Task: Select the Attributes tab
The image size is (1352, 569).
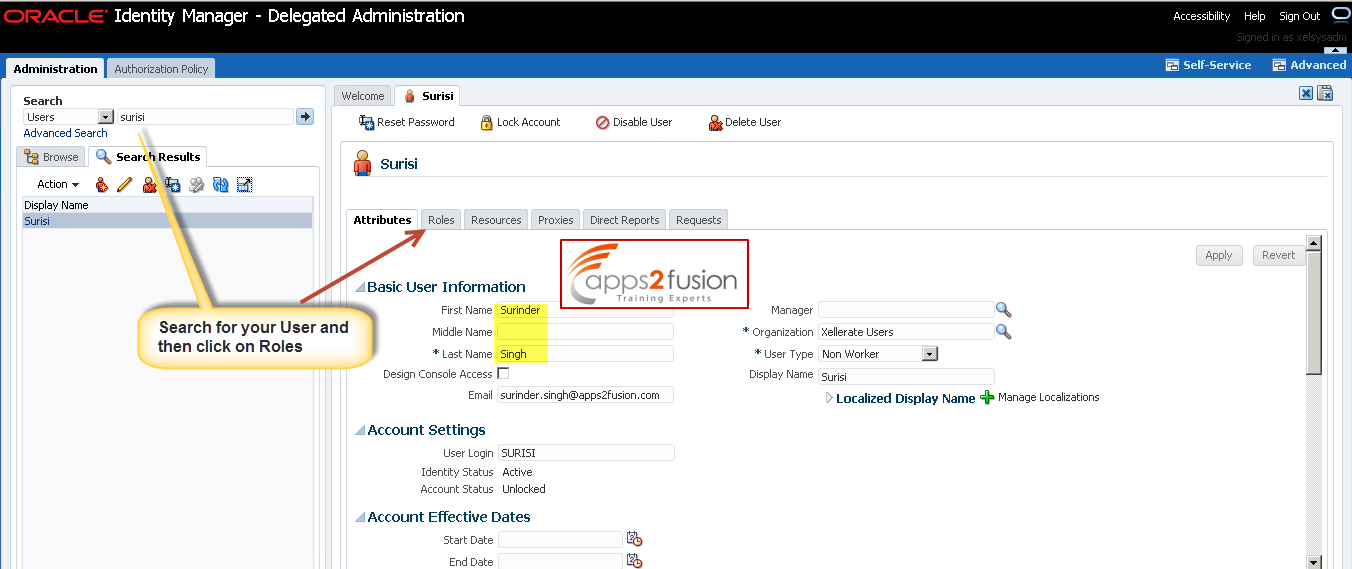Action: [x=382, y=220]
